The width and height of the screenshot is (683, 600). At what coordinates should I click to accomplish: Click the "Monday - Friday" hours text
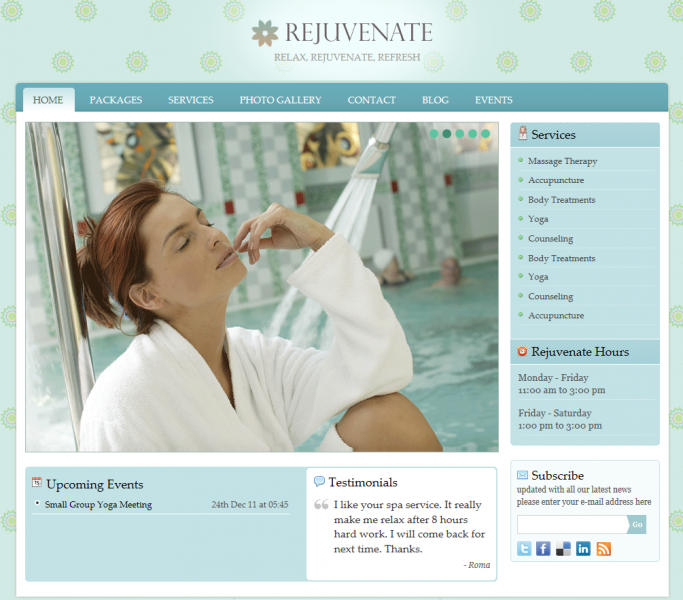click(x=553, y=378)
